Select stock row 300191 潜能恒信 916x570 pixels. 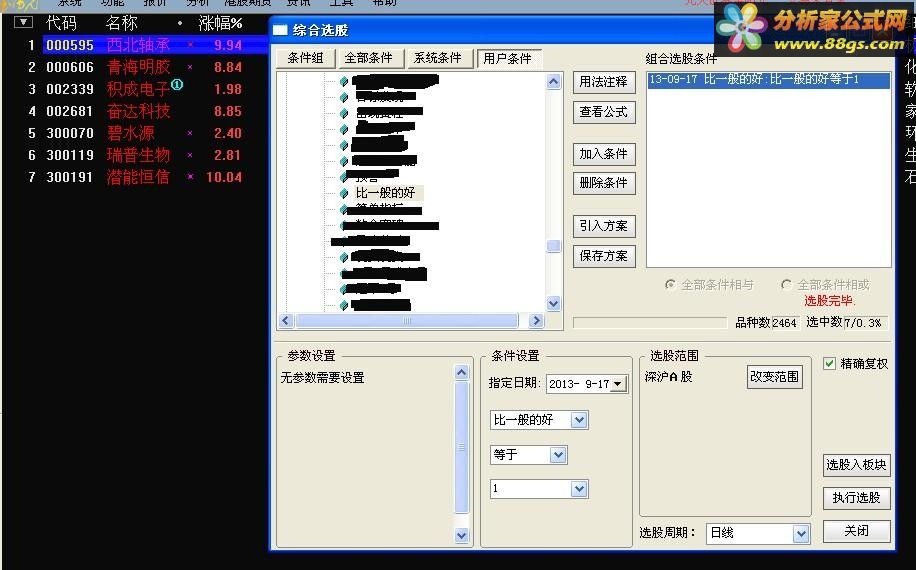click(x=136, y=177)
